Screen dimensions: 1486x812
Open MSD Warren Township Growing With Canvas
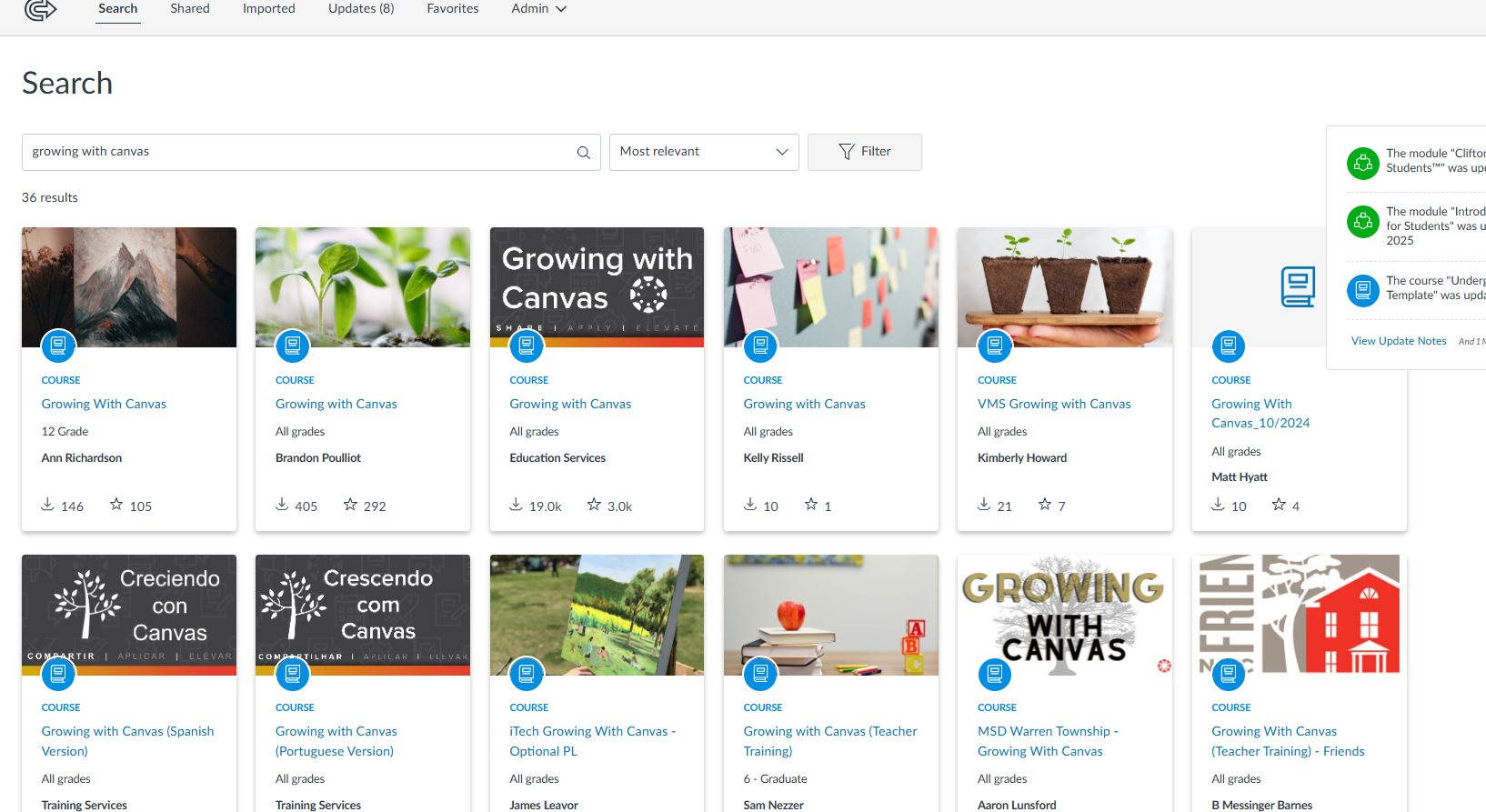[1048, 741]
